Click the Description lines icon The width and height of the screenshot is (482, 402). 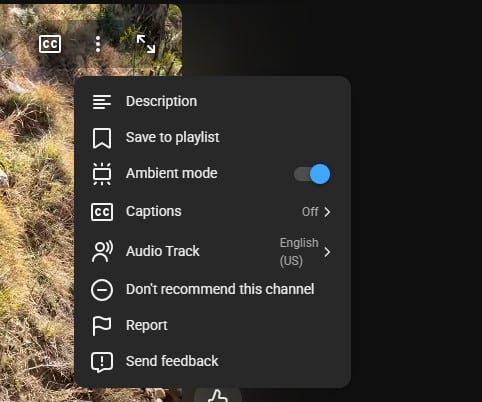tap(102, 102)
